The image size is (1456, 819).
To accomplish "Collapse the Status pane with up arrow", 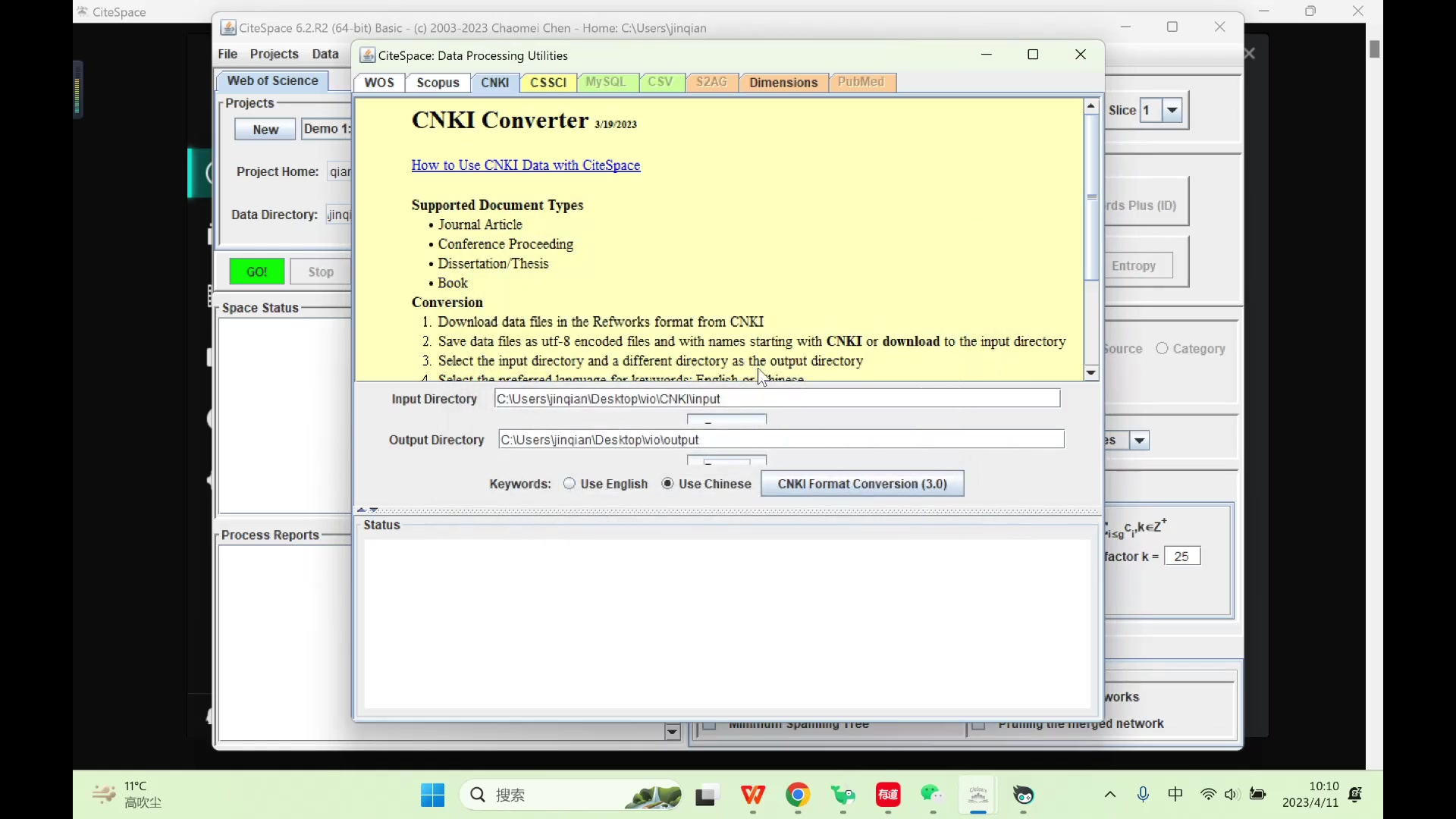I will (x=362, y=510).
